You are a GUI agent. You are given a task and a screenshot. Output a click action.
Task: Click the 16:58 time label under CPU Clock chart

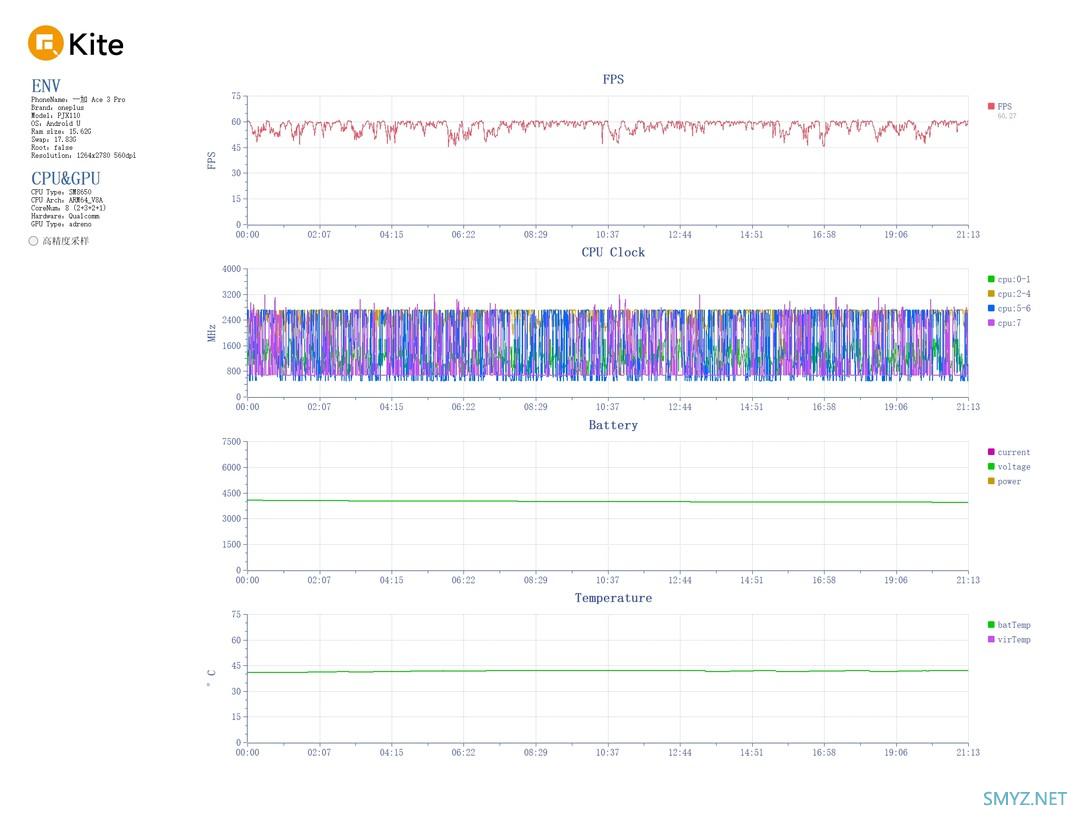[x=824, y=408]
